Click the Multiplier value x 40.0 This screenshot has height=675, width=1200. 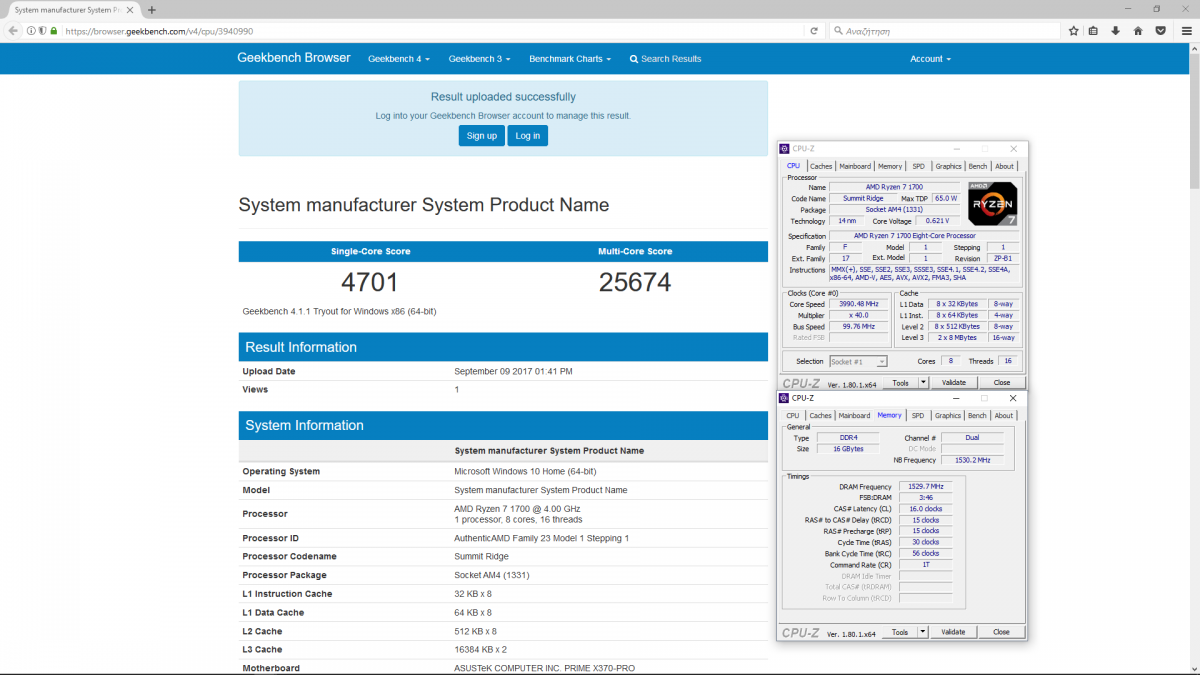[x=860, y=315]
